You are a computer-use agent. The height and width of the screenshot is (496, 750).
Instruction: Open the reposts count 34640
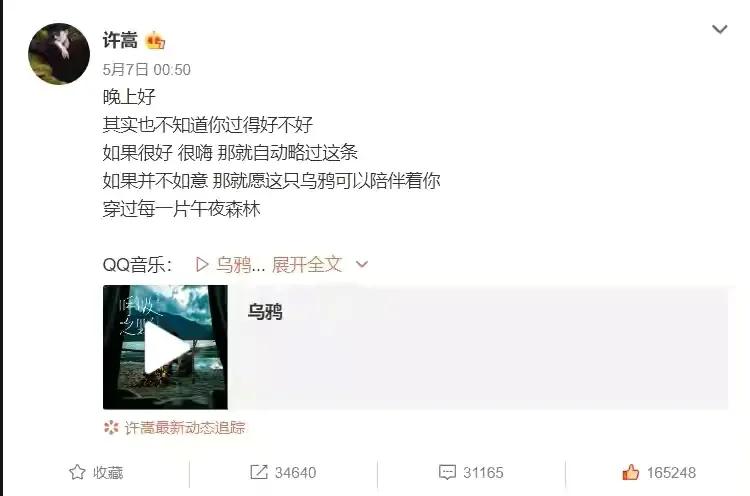[295, 473]
